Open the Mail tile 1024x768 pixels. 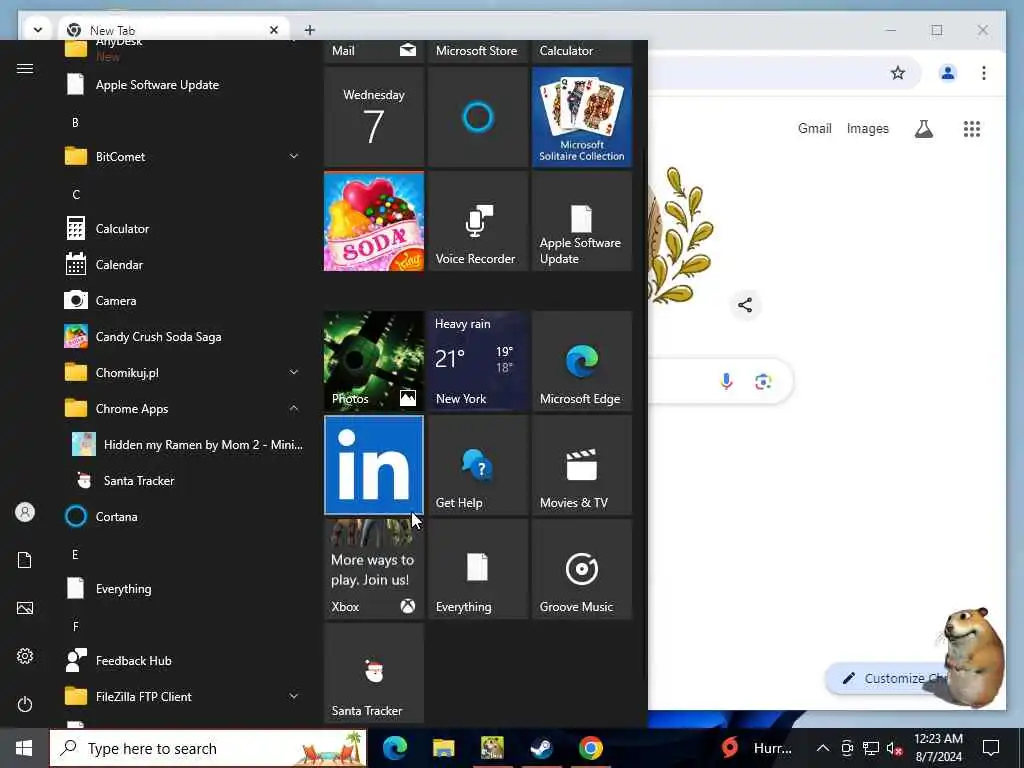pyautogui.click(x=374, y=51)
